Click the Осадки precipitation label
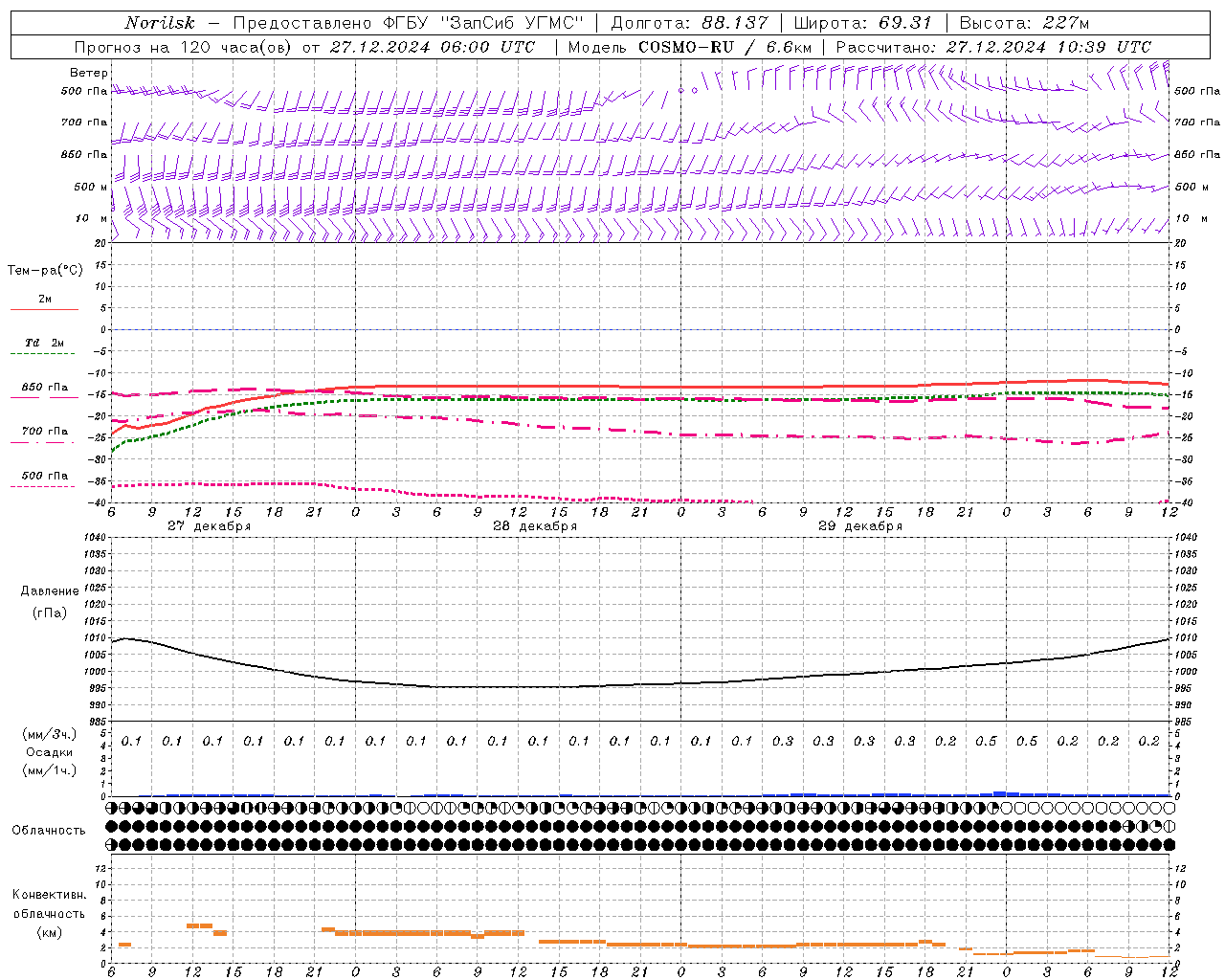Screen dimensions: 1225x980 (50, 752)
